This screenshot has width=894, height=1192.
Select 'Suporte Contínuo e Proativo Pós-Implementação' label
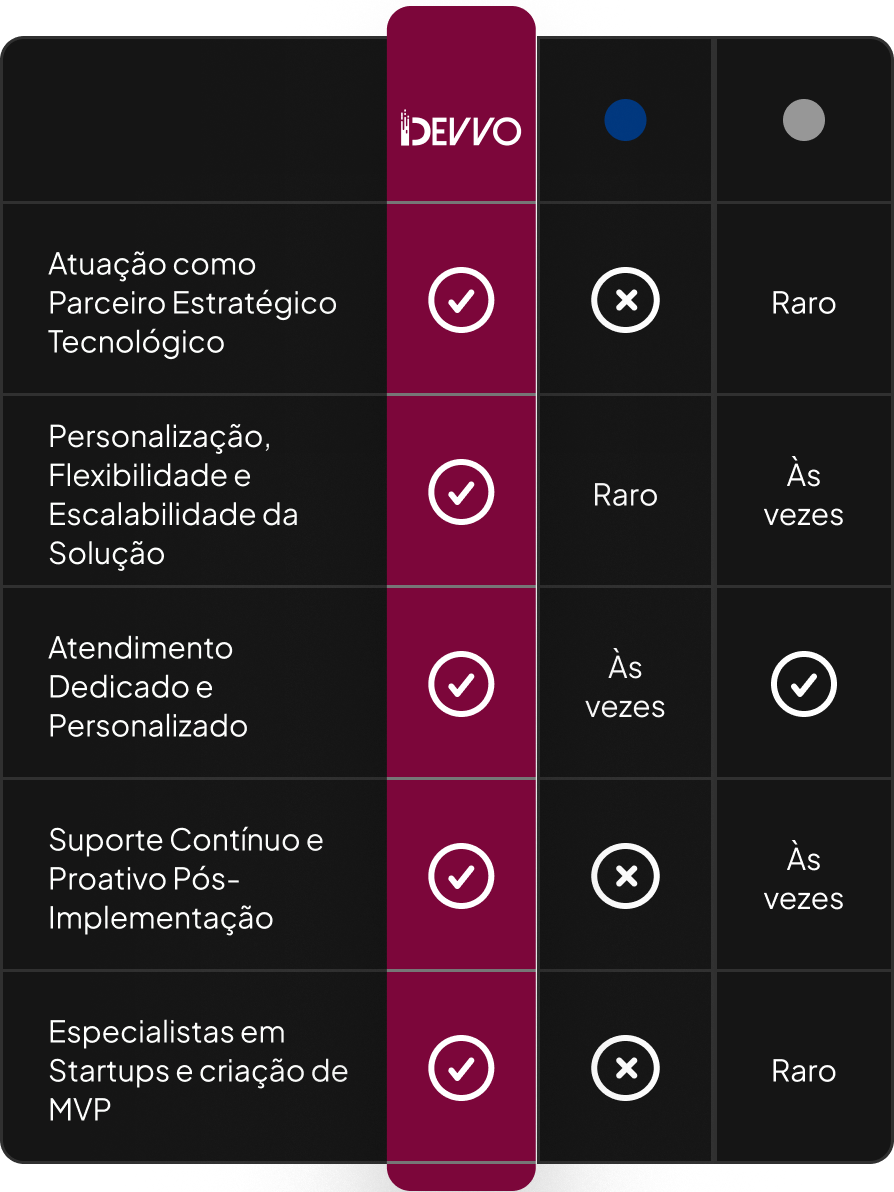[x=186, y=879]
